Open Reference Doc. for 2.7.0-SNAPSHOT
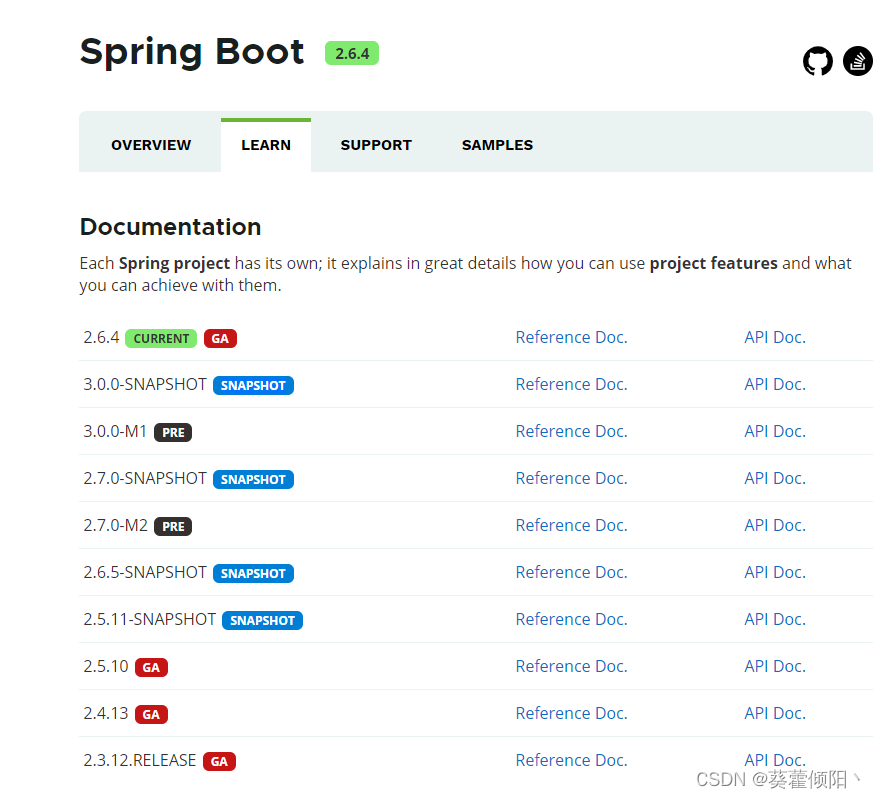This screenshot has width=875, height=799. pos(571,478)
